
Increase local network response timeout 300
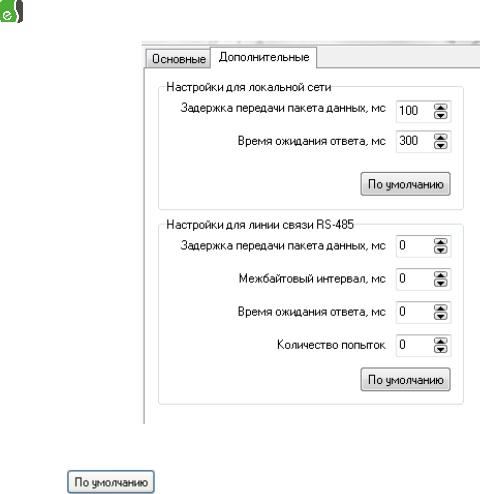(x=441, y=137)
